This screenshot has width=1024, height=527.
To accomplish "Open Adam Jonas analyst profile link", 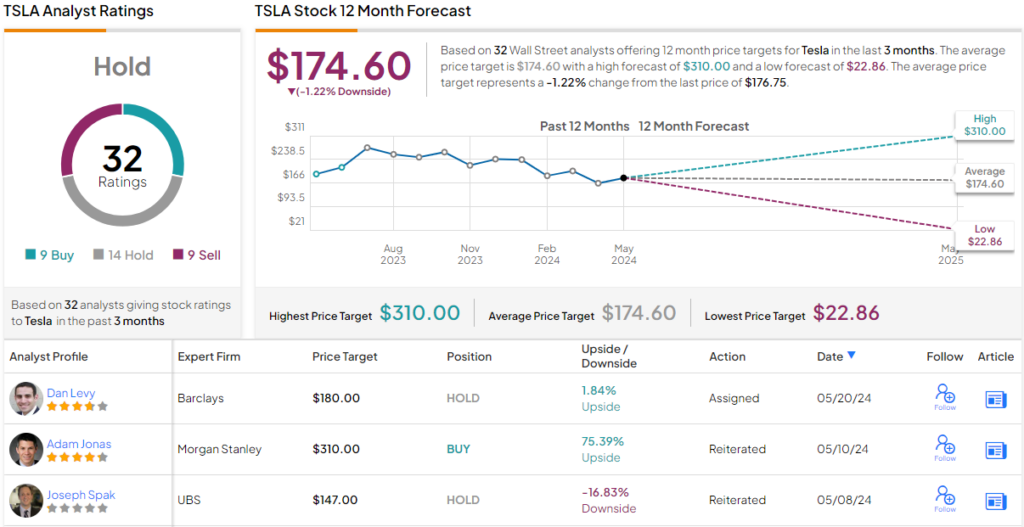I will (78, 443).
